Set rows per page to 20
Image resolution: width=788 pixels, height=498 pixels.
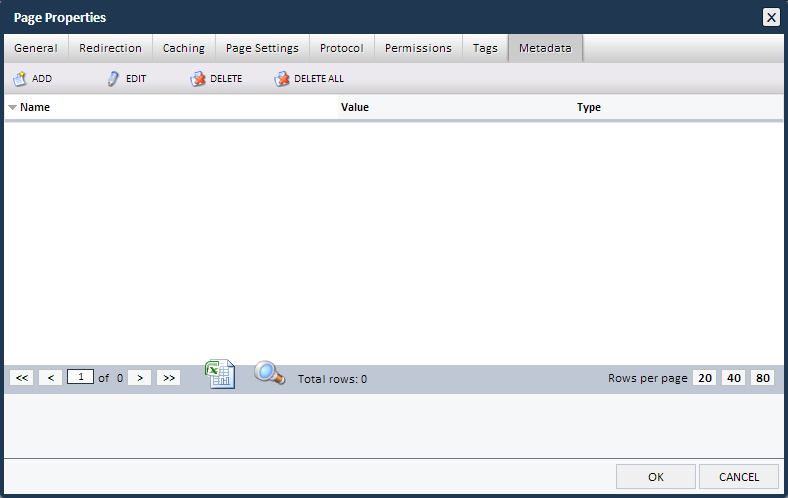[705, 378]
